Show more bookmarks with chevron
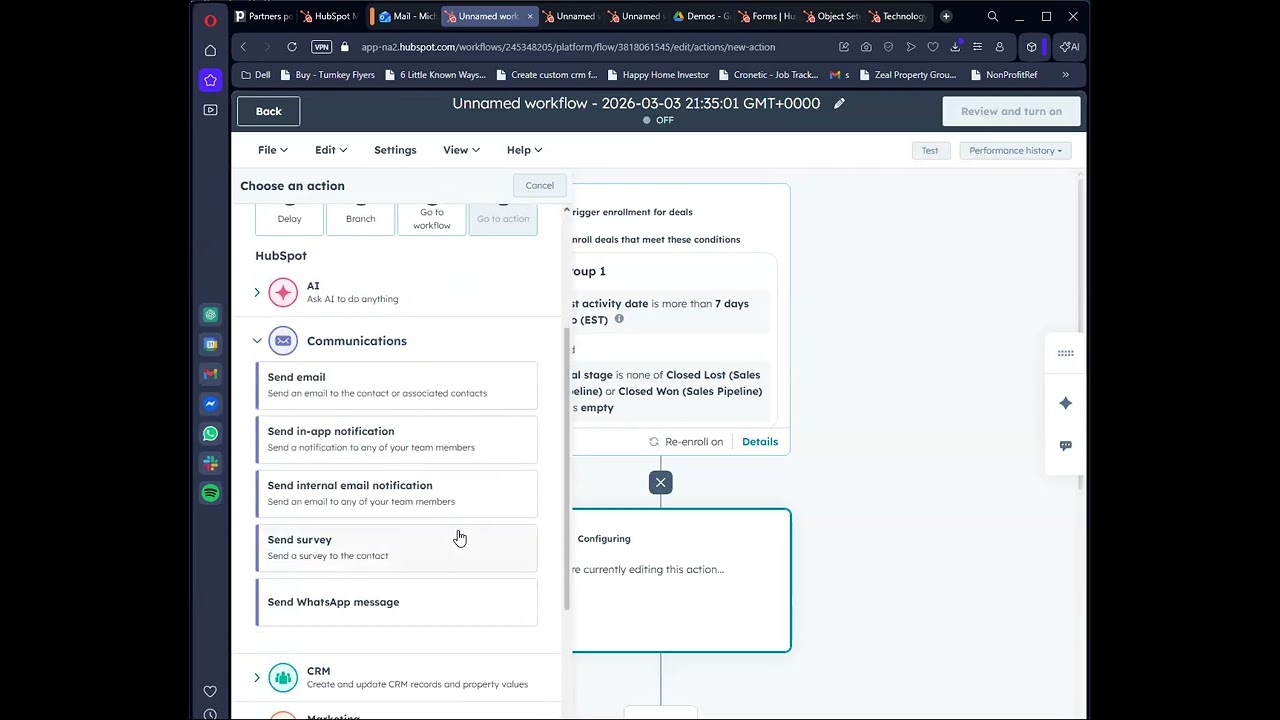 [1065, 75]
